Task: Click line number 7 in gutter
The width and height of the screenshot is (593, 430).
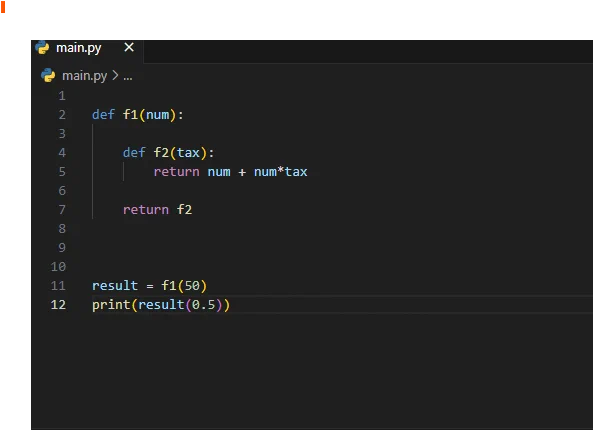Action: click(62, 210)
